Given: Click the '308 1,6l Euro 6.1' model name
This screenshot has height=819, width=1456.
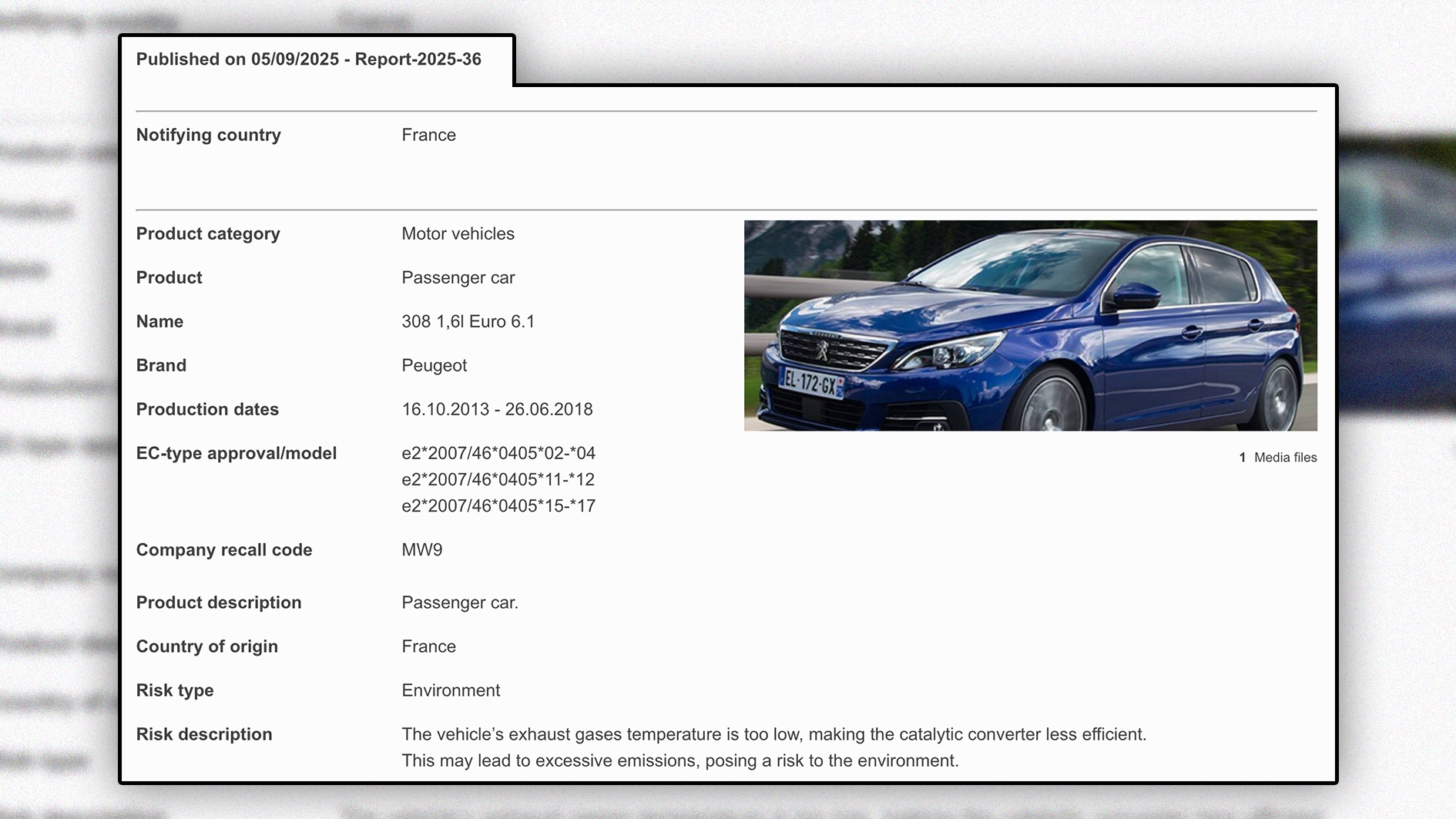Looking at the screenshot, I should [x=468, y=321].
